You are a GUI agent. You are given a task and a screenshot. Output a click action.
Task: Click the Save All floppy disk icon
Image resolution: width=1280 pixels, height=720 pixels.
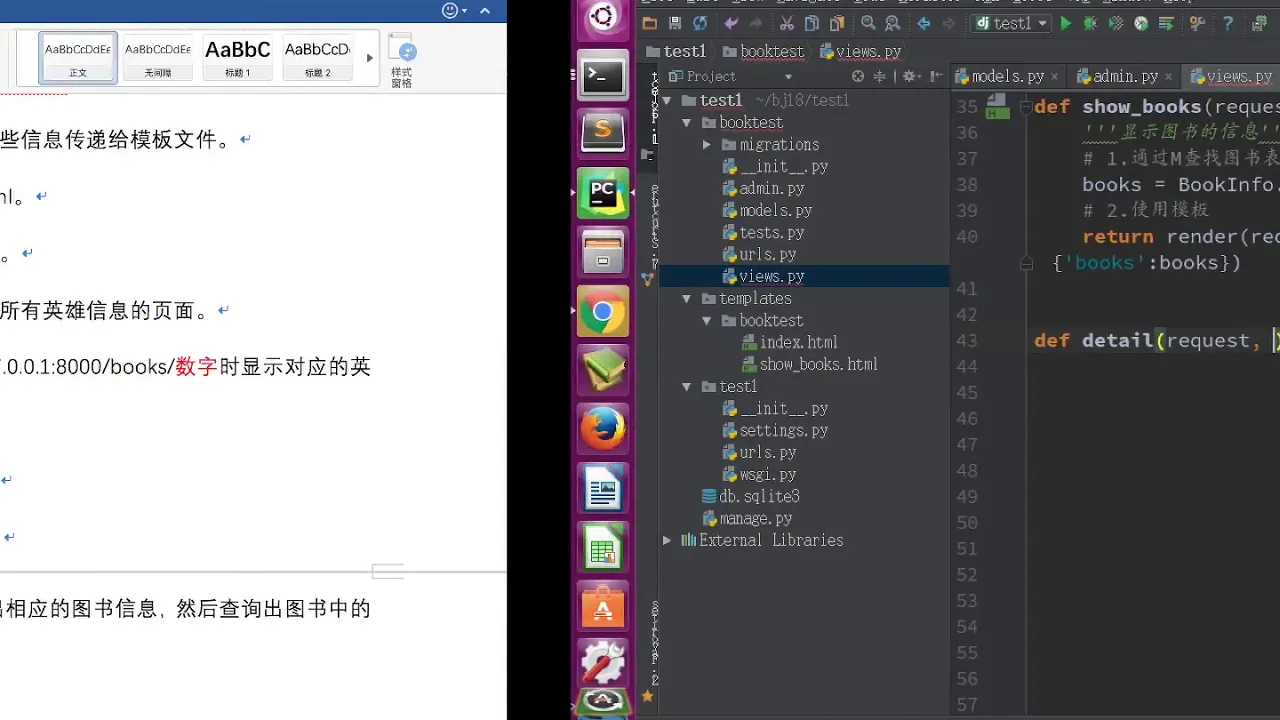675,23
